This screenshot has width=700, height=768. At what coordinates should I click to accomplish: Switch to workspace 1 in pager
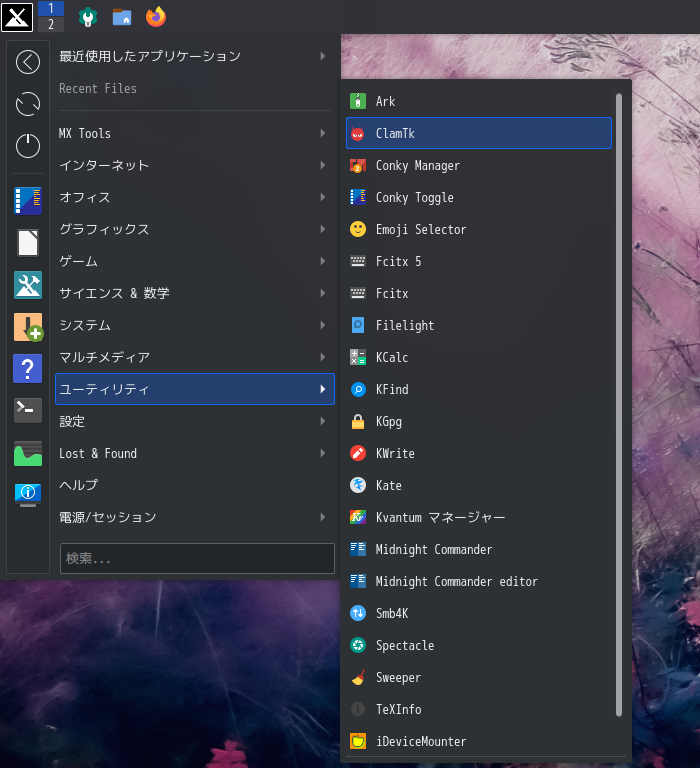point(51,9)
